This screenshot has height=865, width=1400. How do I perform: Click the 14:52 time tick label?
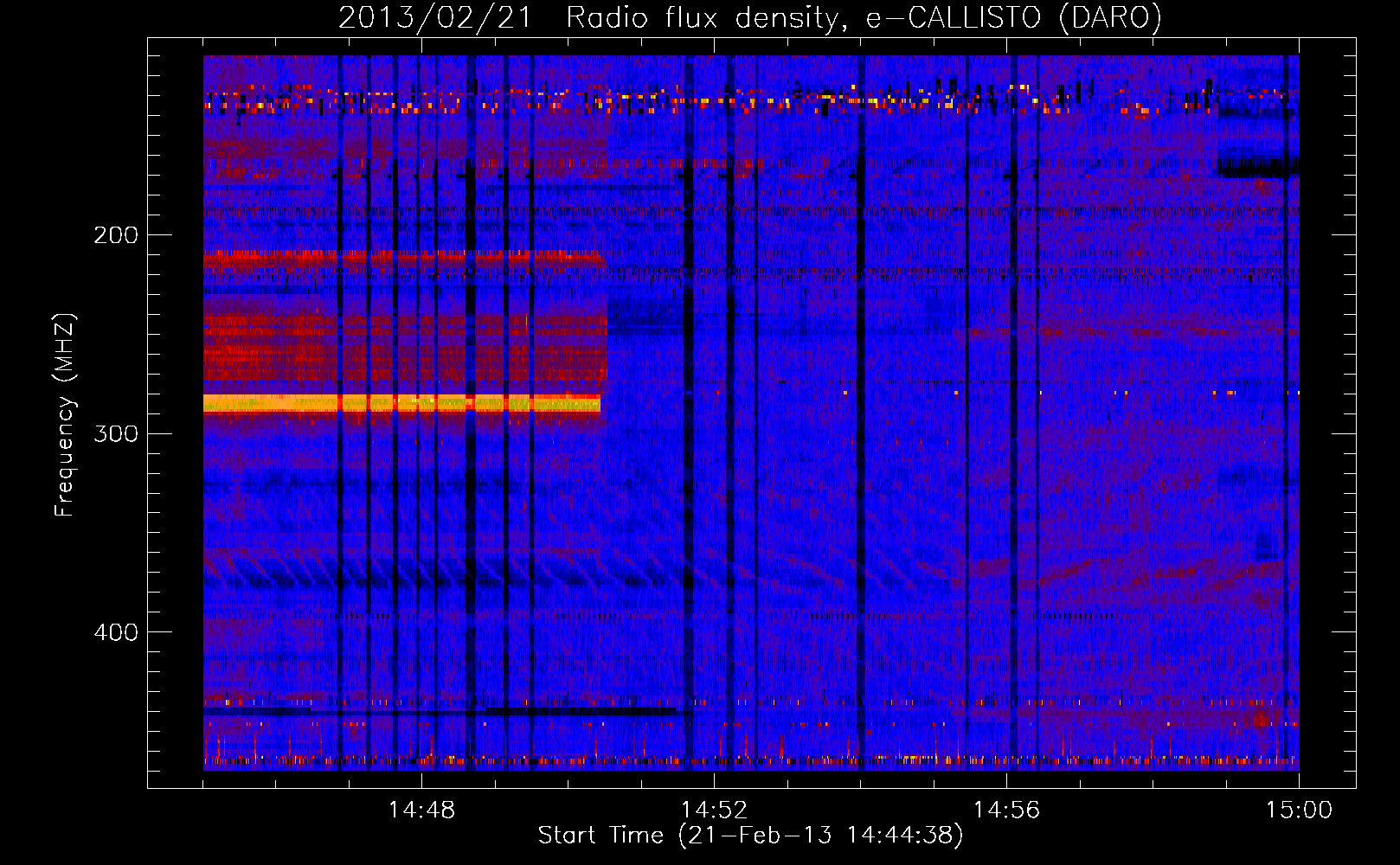tap(714, 811)
